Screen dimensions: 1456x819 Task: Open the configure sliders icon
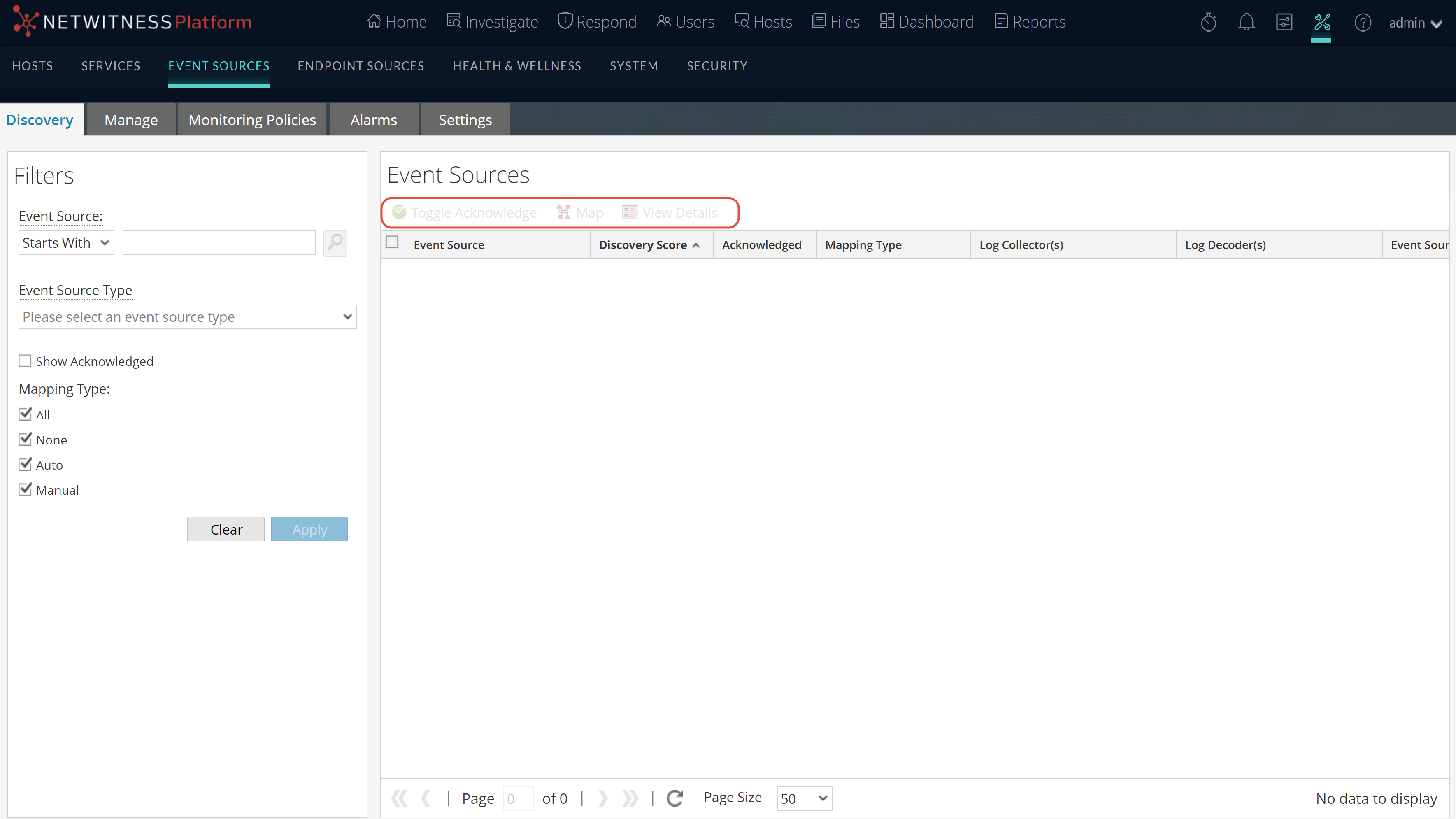1284,23
